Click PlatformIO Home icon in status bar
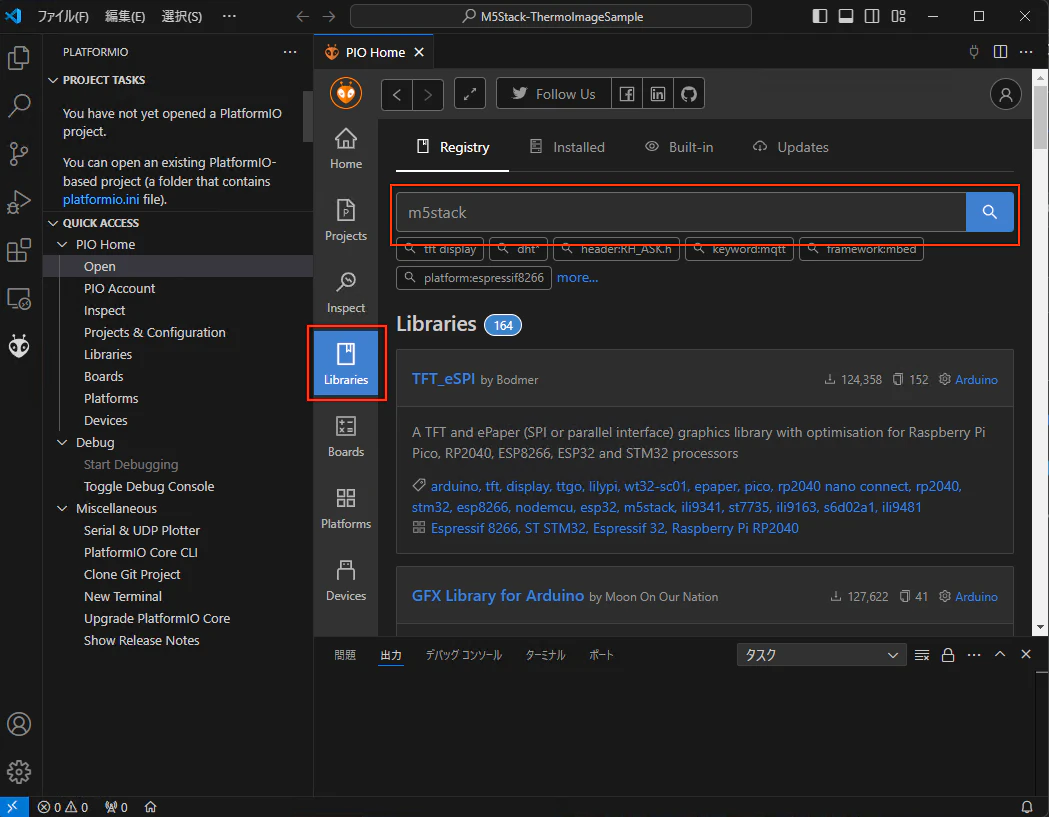 click(x=151, y=807)
